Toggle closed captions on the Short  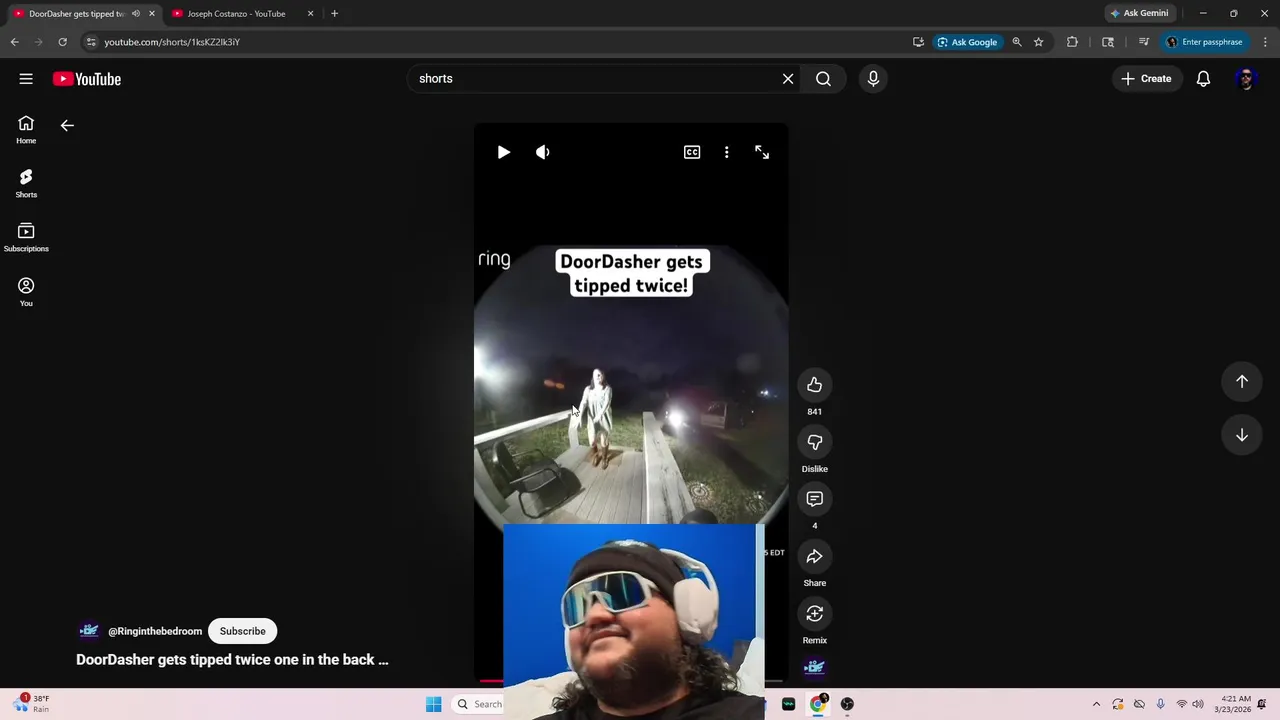pyautogui.click(x=692, y=152)
